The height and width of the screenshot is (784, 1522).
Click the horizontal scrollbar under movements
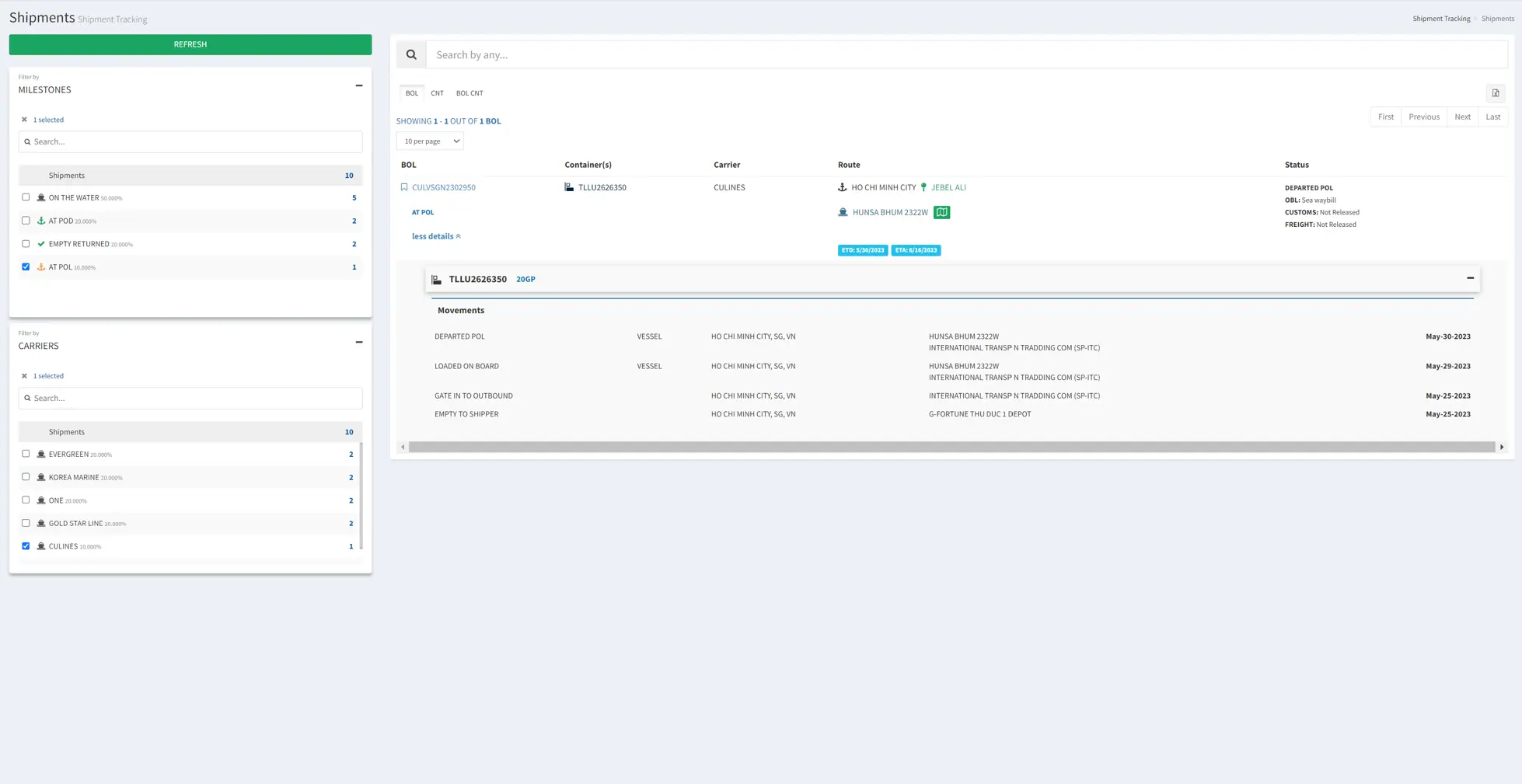pyautogui.click(x=951, y=447)
